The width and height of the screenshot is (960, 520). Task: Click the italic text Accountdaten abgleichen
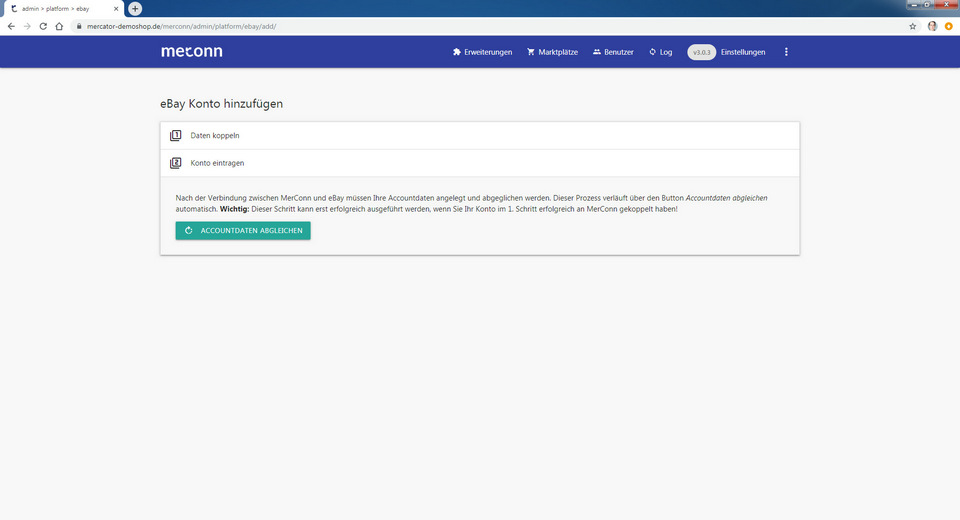(726, 198)
